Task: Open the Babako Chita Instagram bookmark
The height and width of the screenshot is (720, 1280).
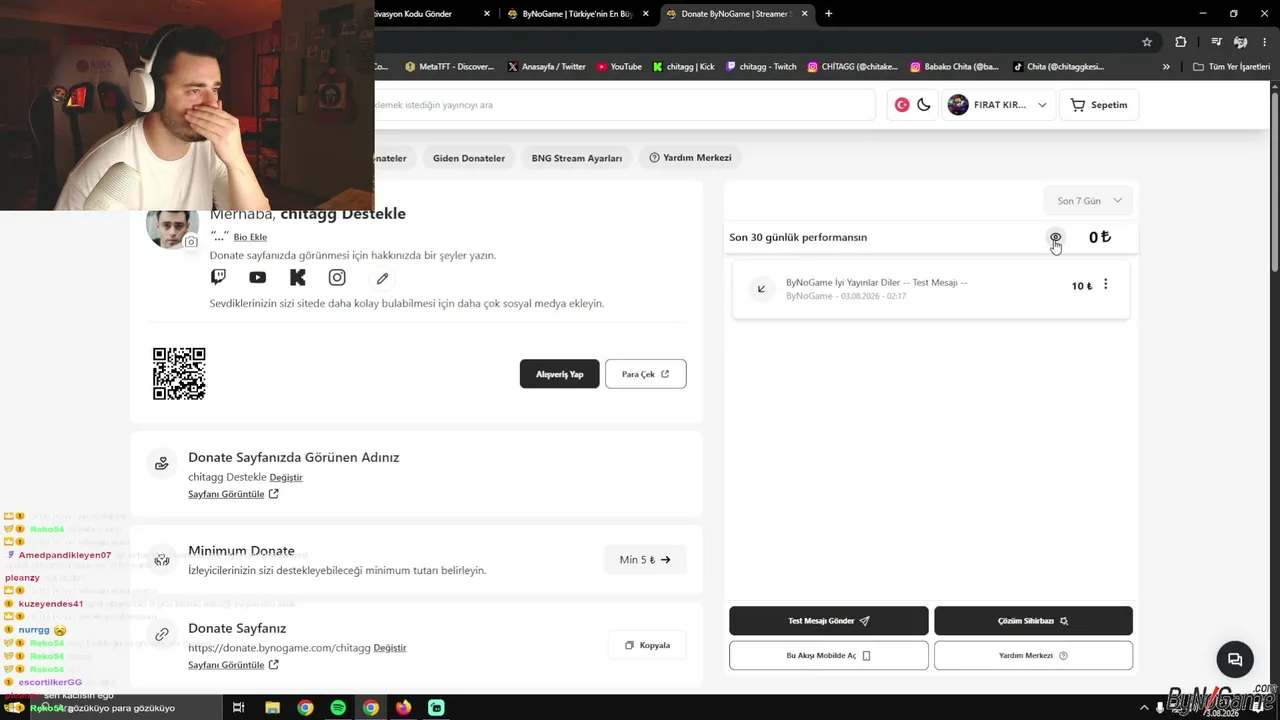Action: pyautogui.click(x=954, y=67)
